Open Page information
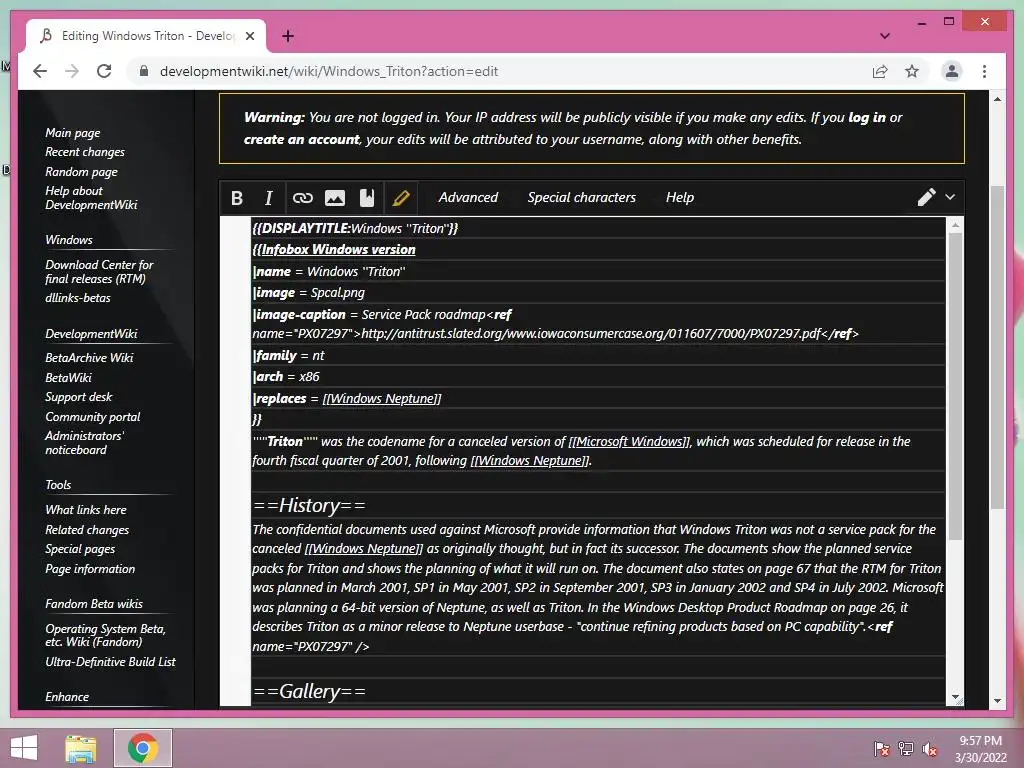Image resolution: width=1024 pixels, height=768 pixels. [x=90, y=569]
